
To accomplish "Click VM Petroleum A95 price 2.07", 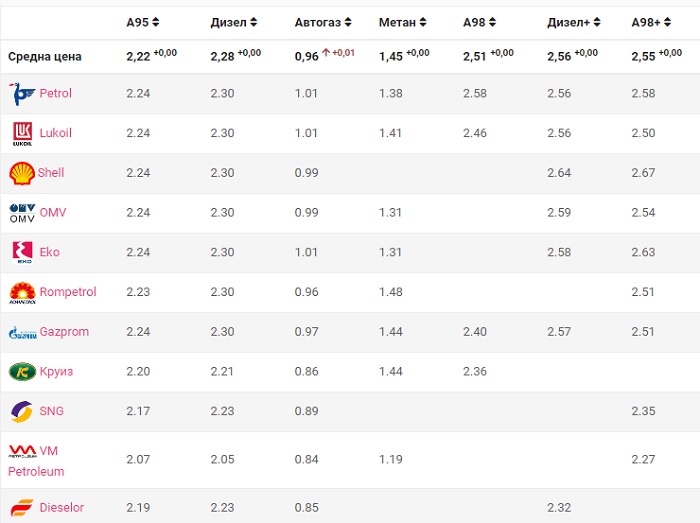I will click(138, 460).
